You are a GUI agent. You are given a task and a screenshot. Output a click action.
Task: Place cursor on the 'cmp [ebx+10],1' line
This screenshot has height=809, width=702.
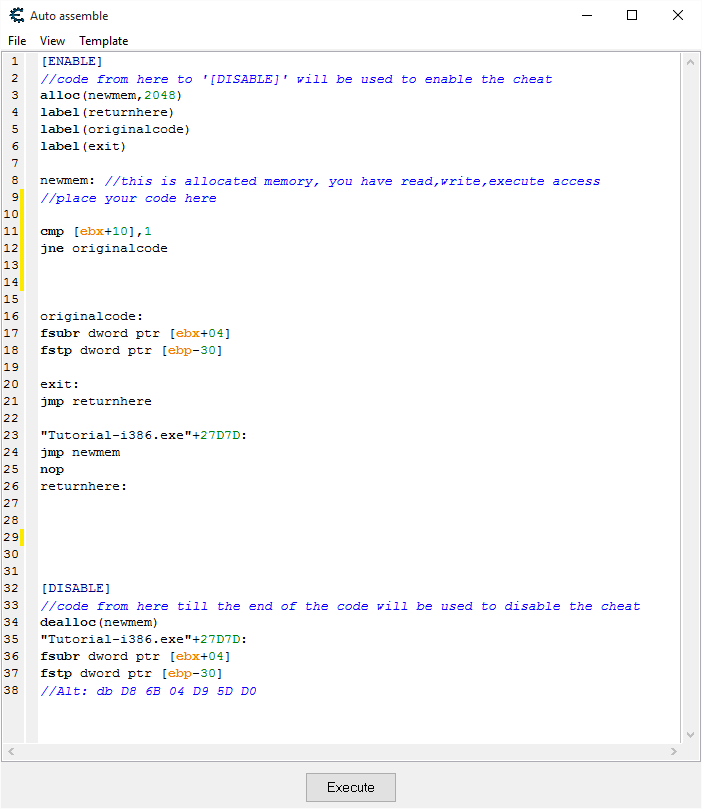coord(96,231)
